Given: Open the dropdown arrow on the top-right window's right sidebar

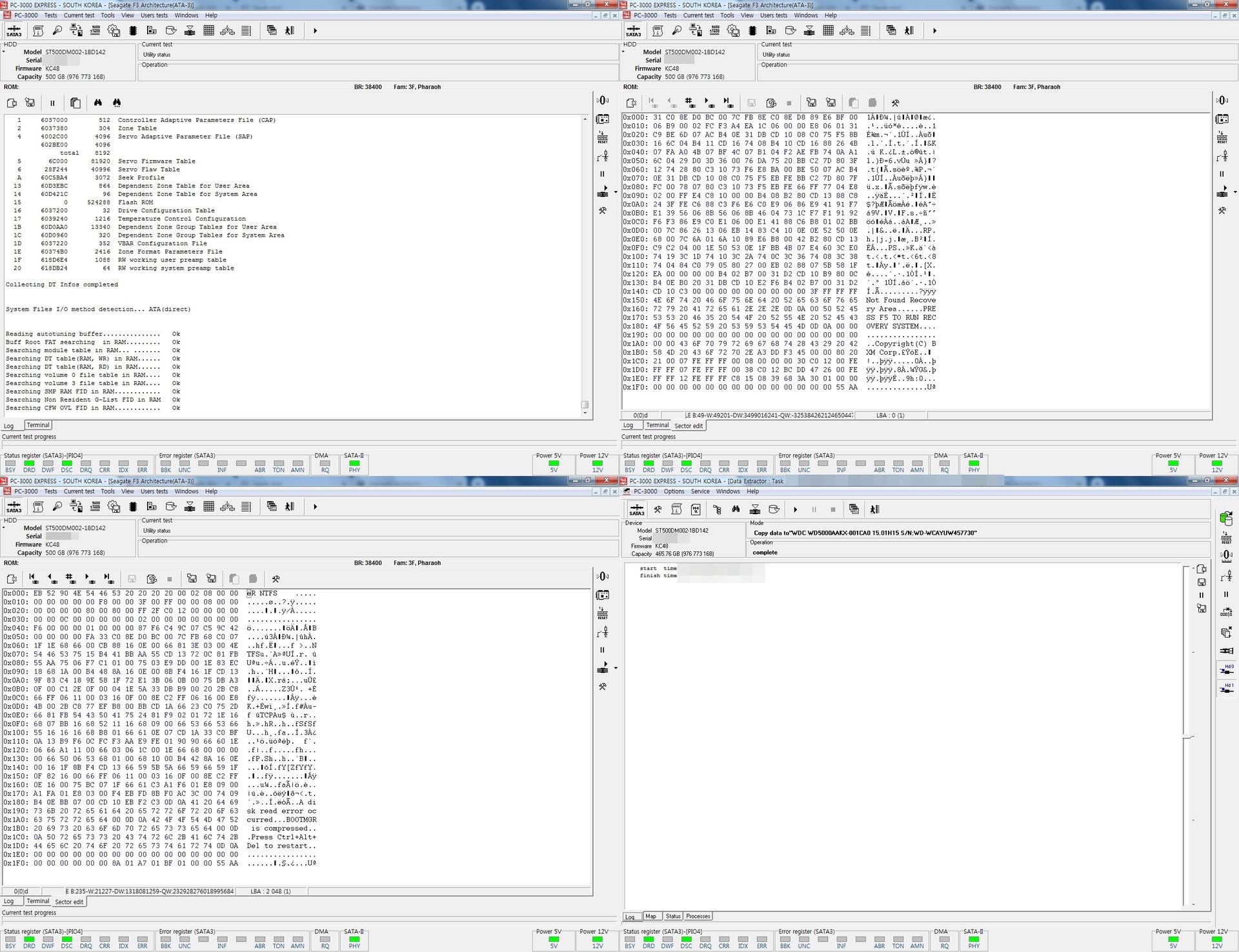Looking at the screenshot, I should point(1234,192).
